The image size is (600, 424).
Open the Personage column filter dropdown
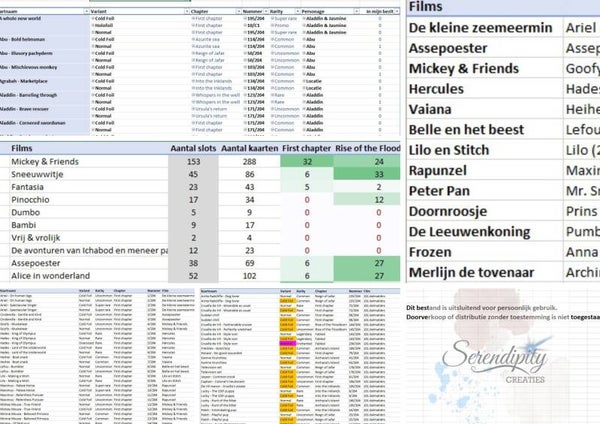pos(356,11)
